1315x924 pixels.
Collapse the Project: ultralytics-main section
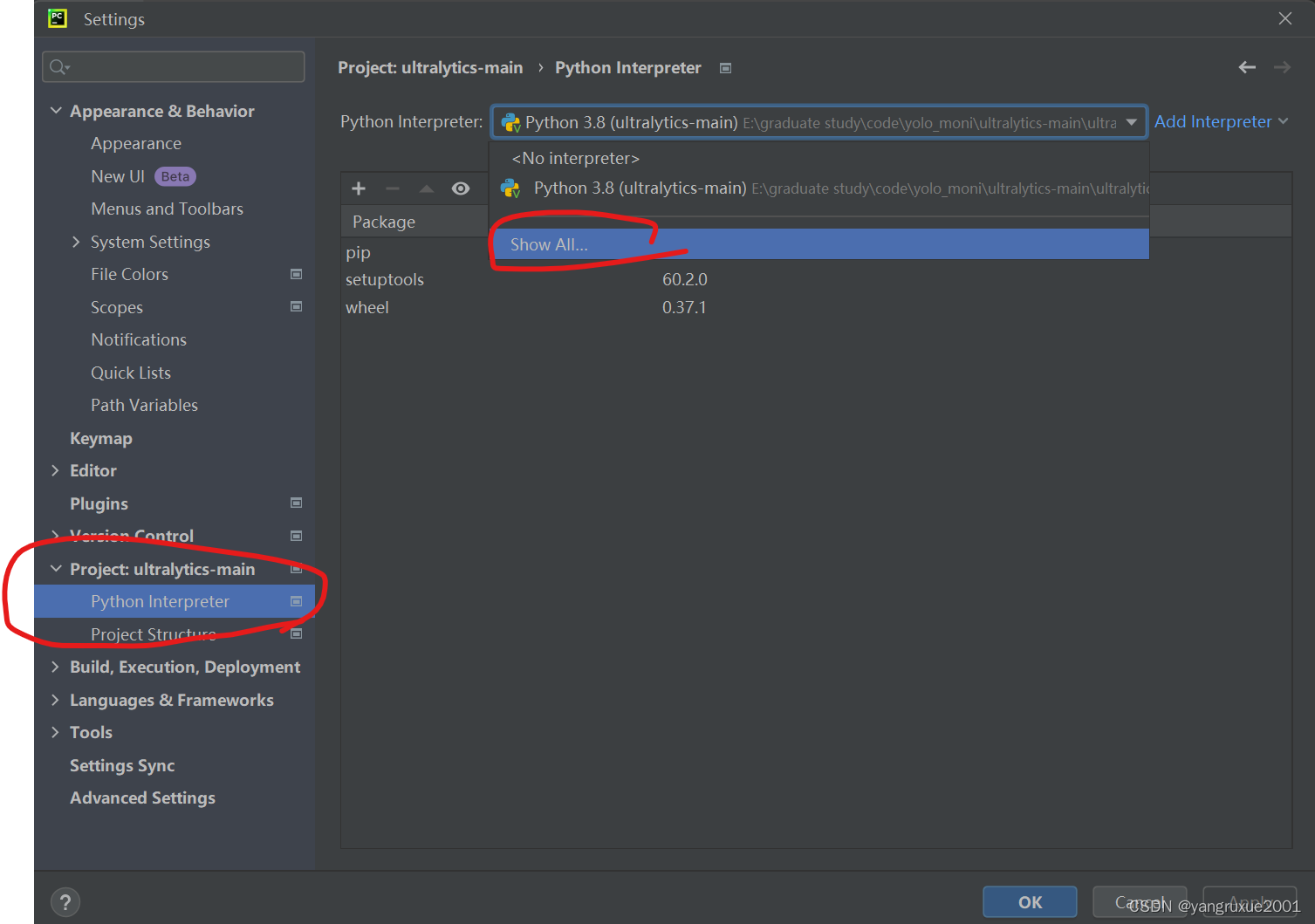click(x=56, y=569)
